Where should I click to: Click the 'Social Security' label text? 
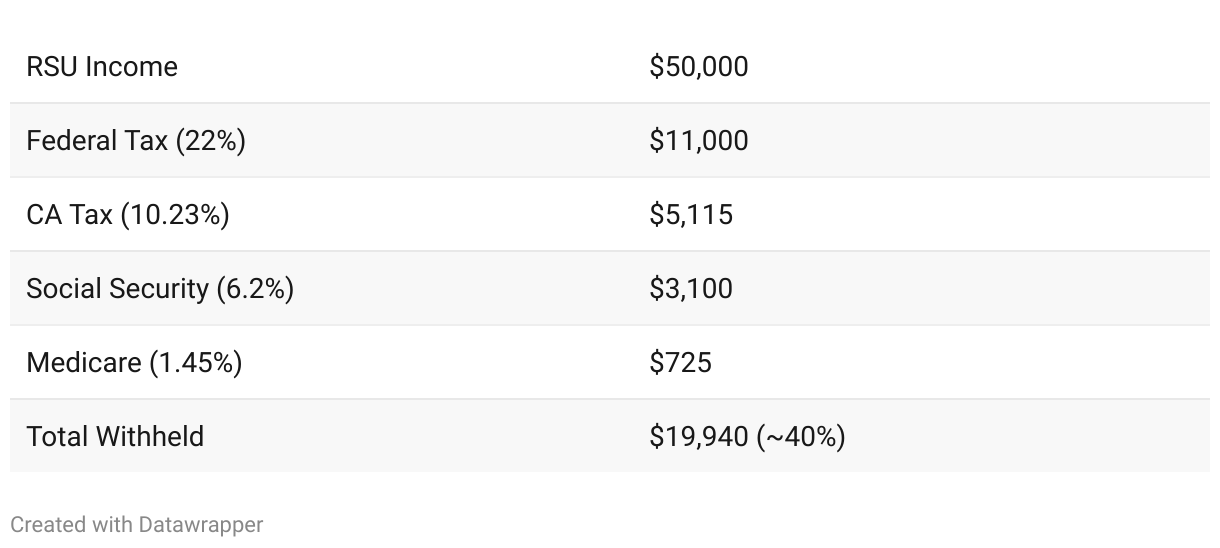117,289
